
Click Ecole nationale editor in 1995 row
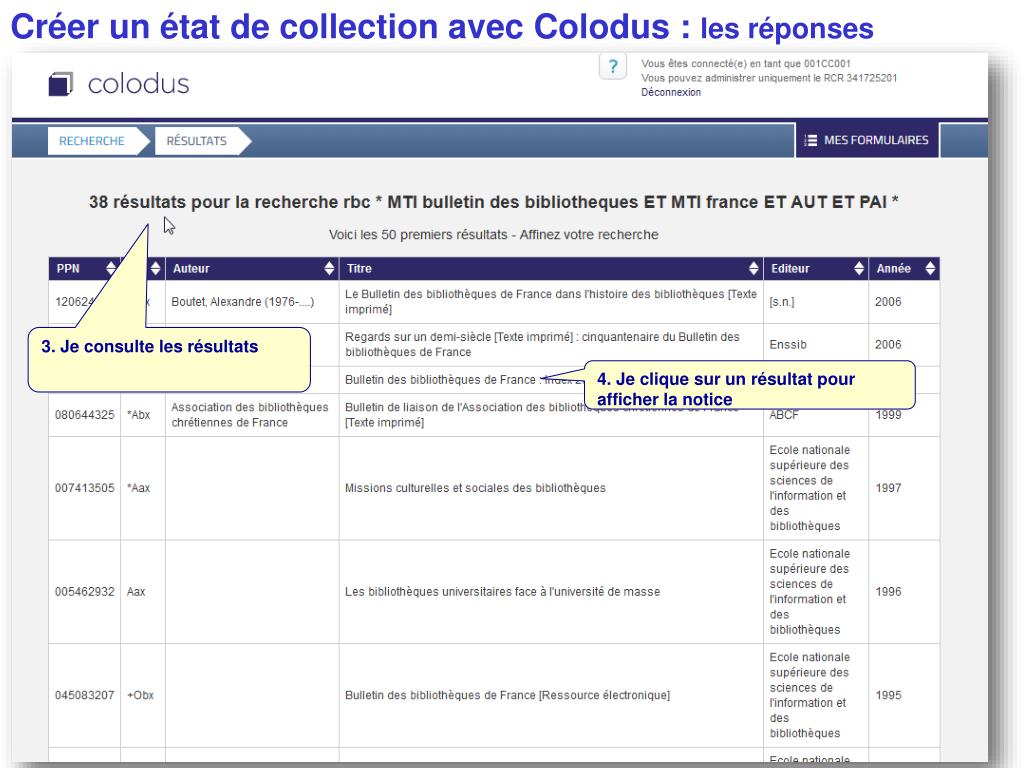click(809, 695)
